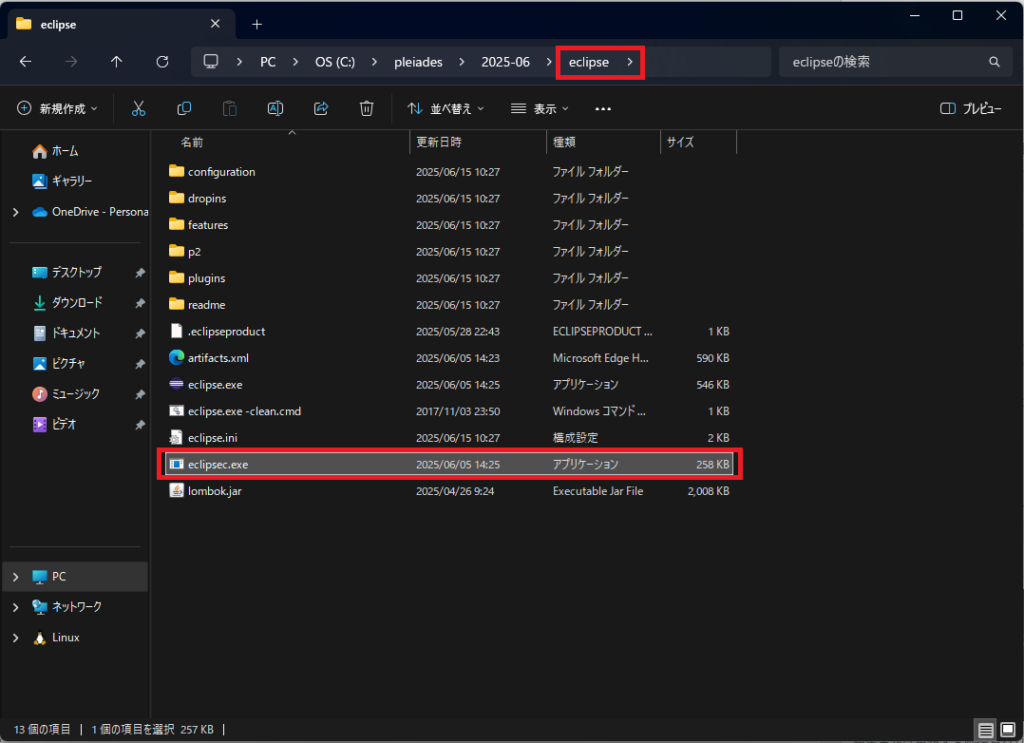Click the Copy icon in toolbar
Image resolution: width=1024 pixels, height=743 pixels.
point(184,108)
